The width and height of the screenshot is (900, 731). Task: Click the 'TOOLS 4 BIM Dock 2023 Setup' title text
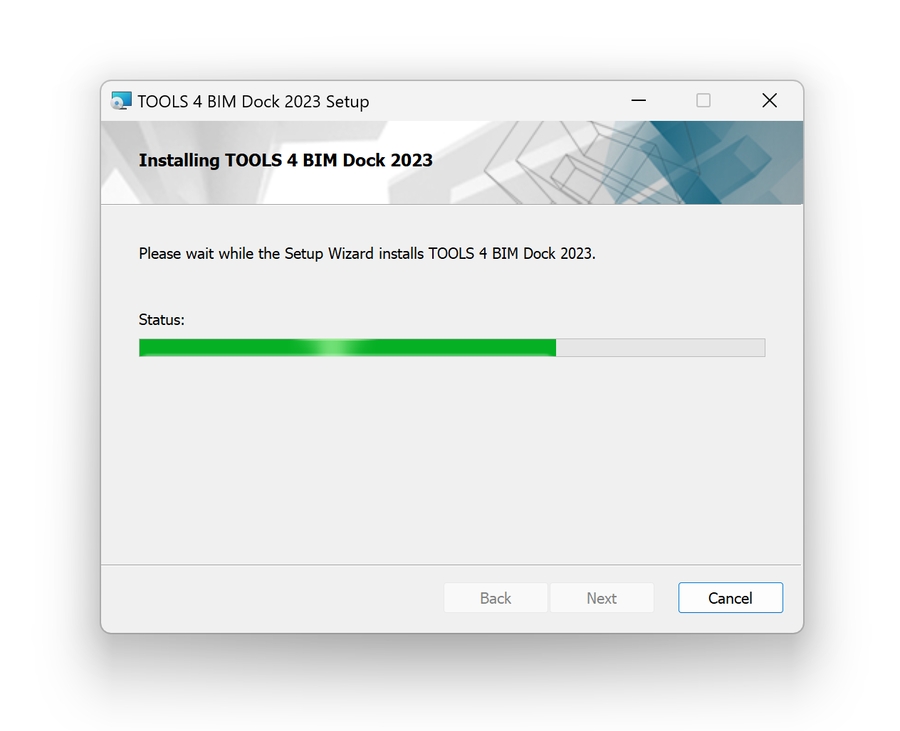pos(253,102)
